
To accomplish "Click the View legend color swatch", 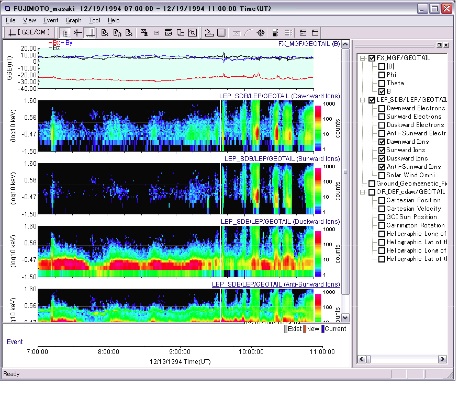I will [x=304, y=329].
